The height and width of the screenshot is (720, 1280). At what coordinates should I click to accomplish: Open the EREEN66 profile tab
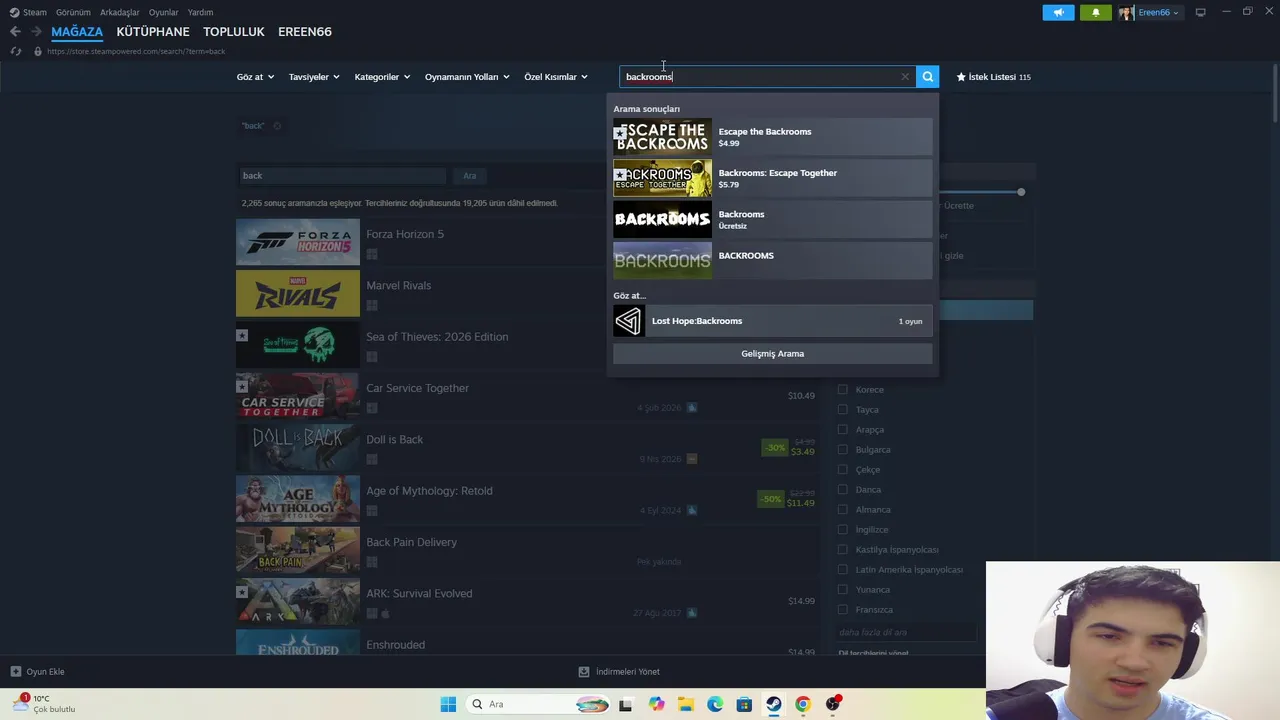pyautogui.click(x=305, y=32)
